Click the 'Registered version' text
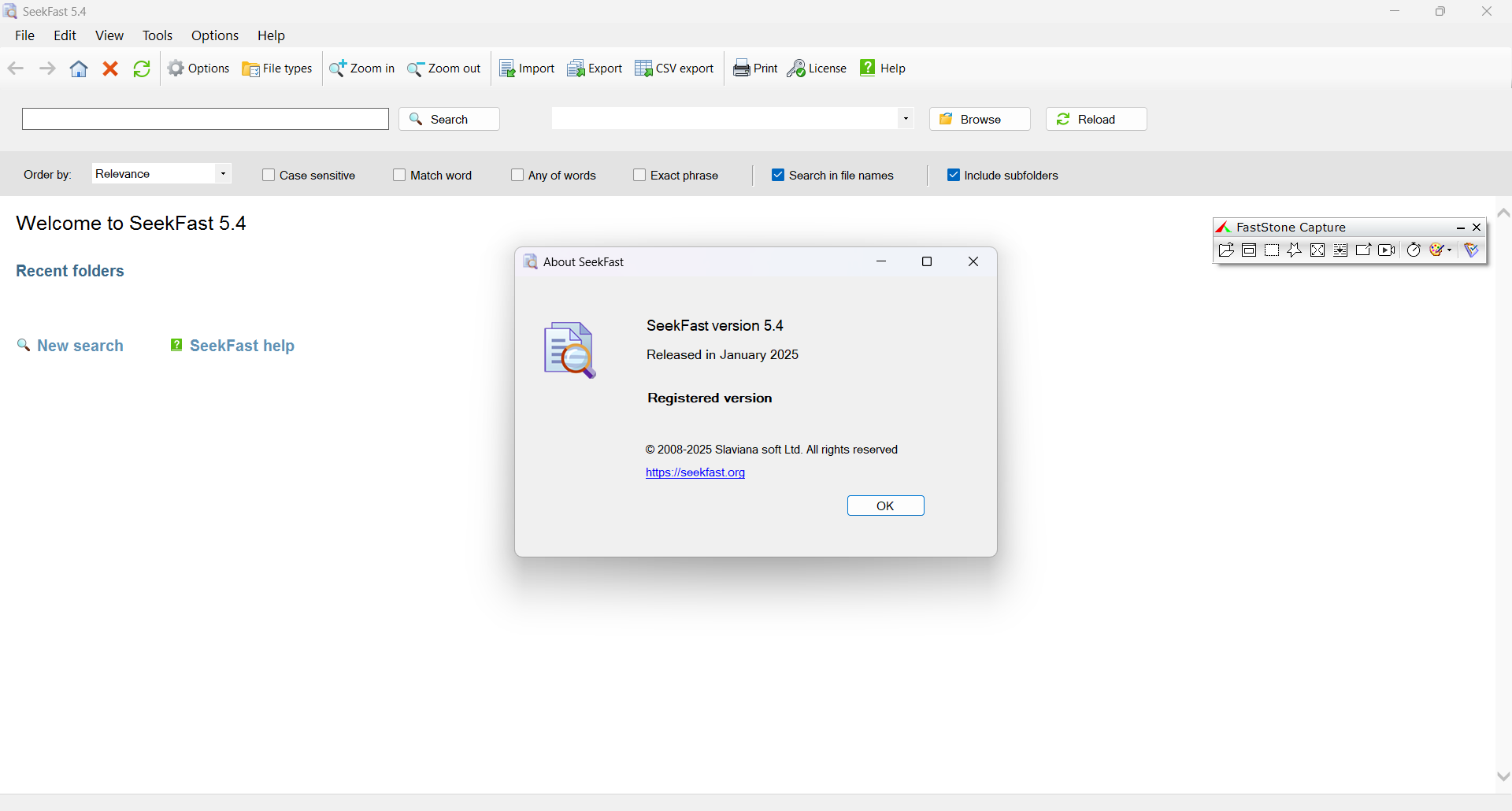This screenshot has width=1512, height=811. click(x=710, y=398)
